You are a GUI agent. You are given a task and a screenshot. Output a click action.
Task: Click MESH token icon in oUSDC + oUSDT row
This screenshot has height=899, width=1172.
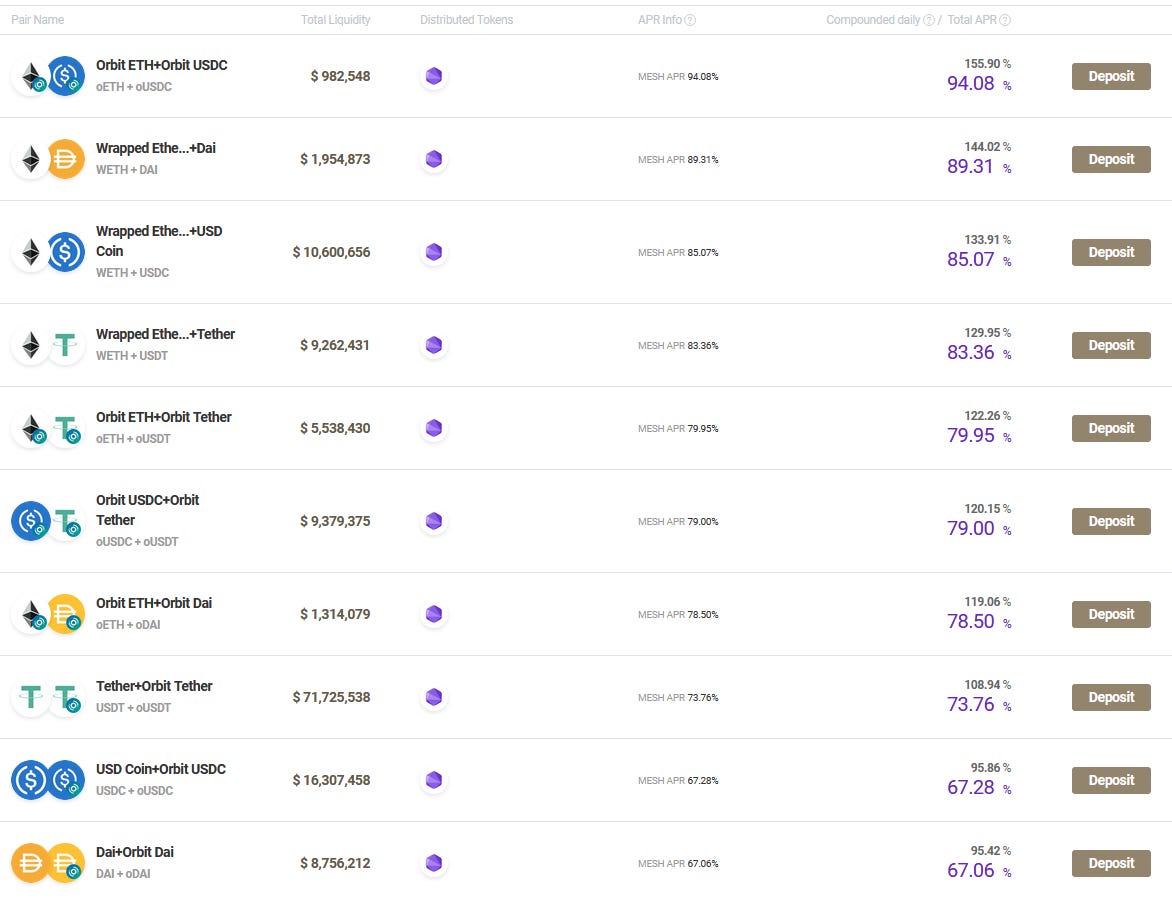(434, 521)
